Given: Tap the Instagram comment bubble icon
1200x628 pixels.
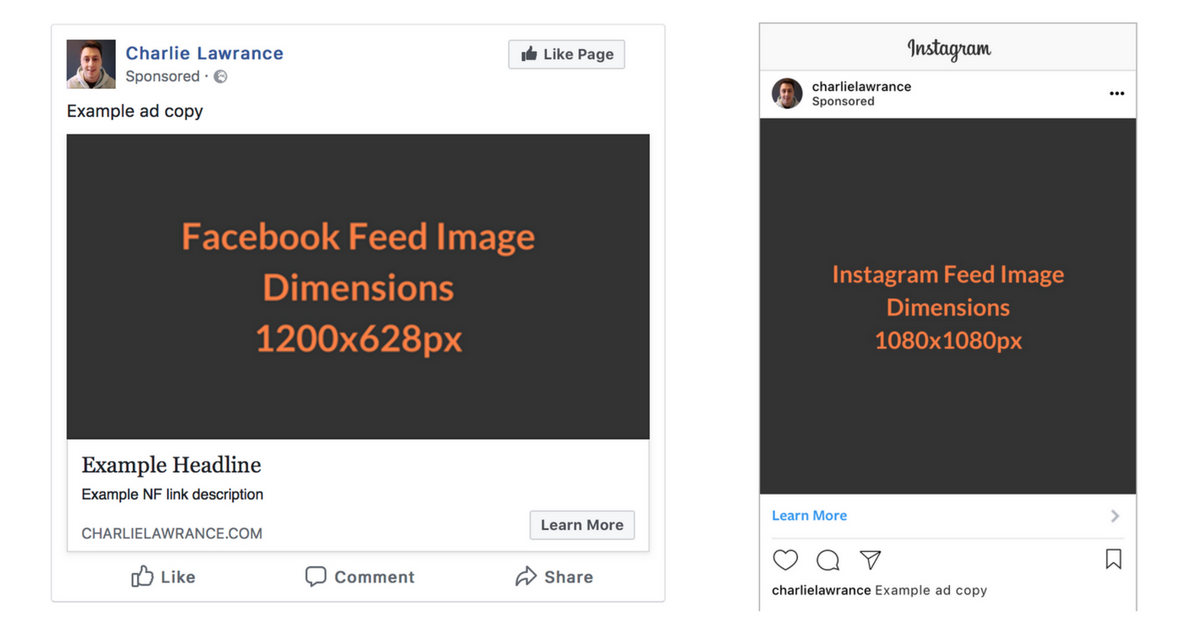Looking at the screenshot, I should (x=828, y=560).
